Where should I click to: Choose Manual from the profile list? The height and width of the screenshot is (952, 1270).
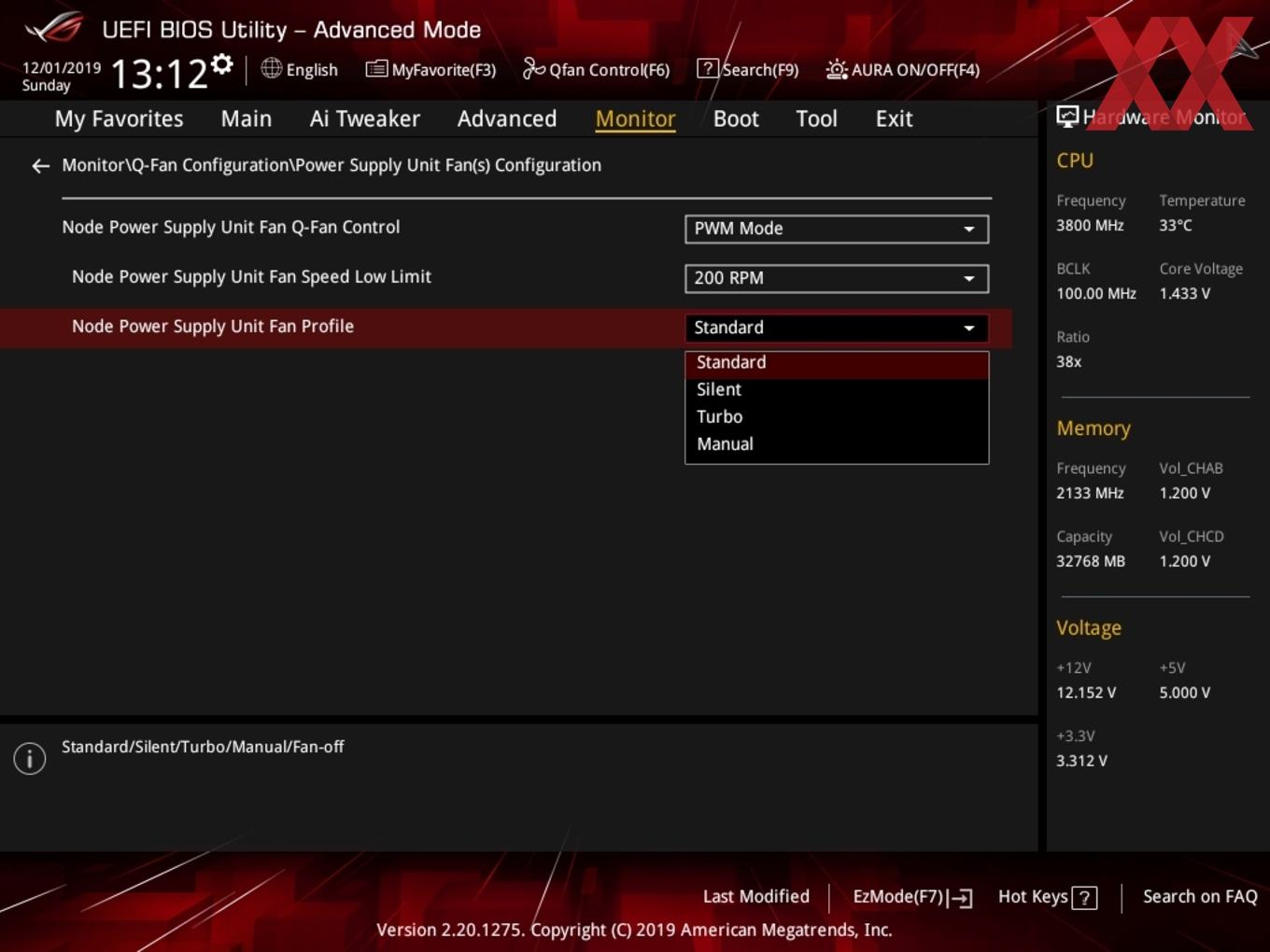[837, 443]
